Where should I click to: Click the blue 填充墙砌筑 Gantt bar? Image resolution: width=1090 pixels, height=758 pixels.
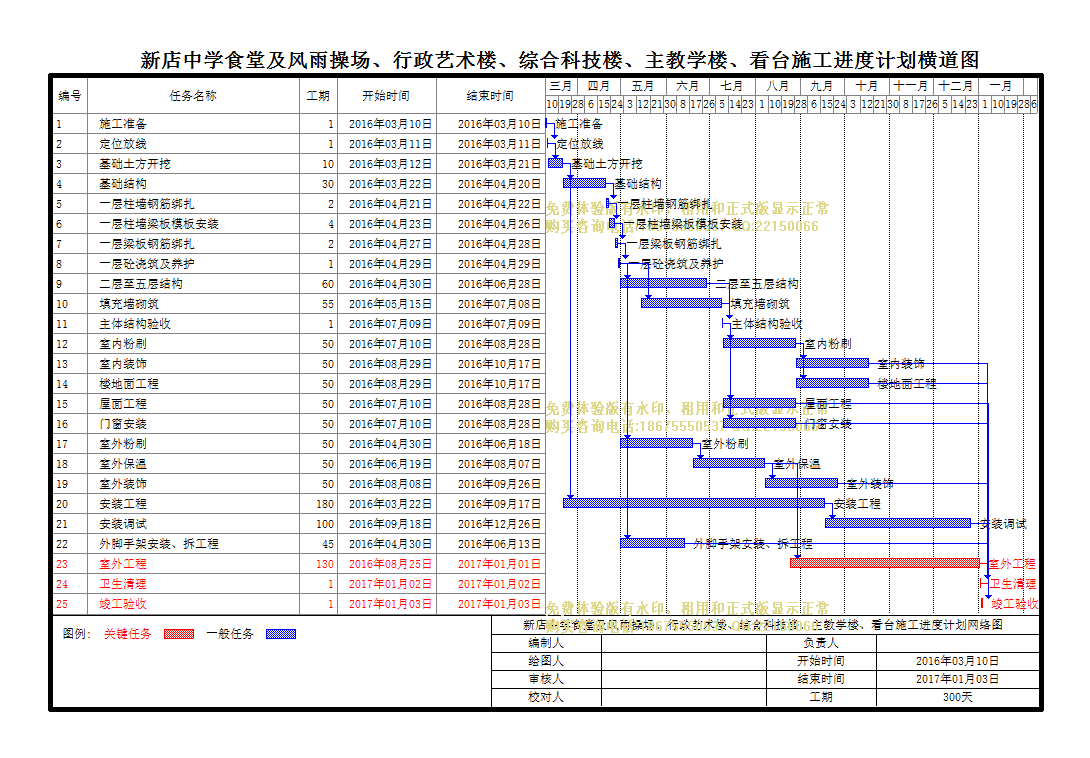(681, 303)
